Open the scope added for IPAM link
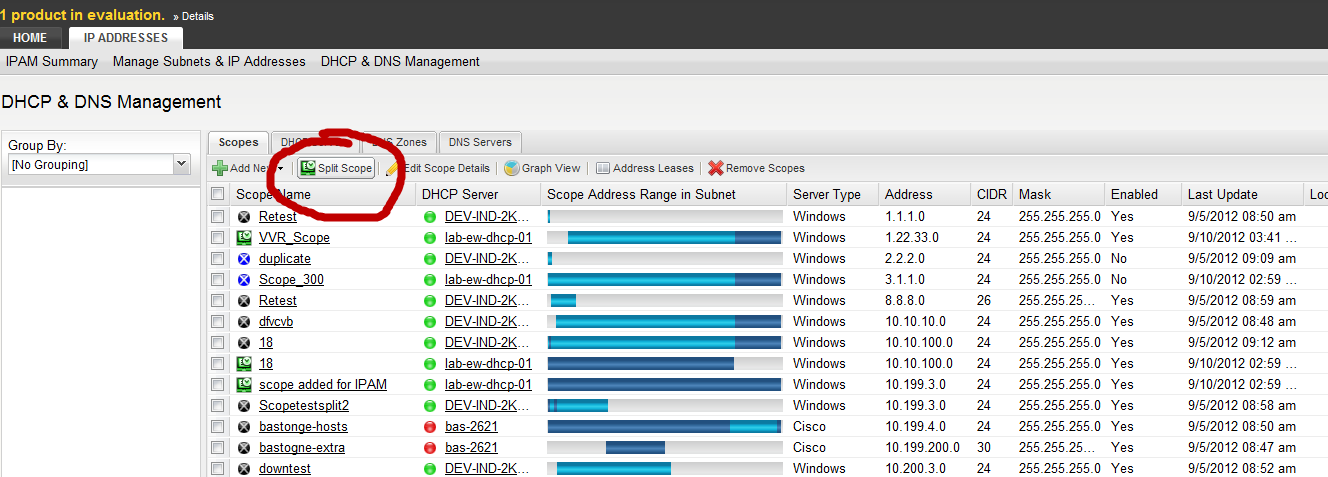The height and width of the screenshot is (477, 1328). coord(323,384)
